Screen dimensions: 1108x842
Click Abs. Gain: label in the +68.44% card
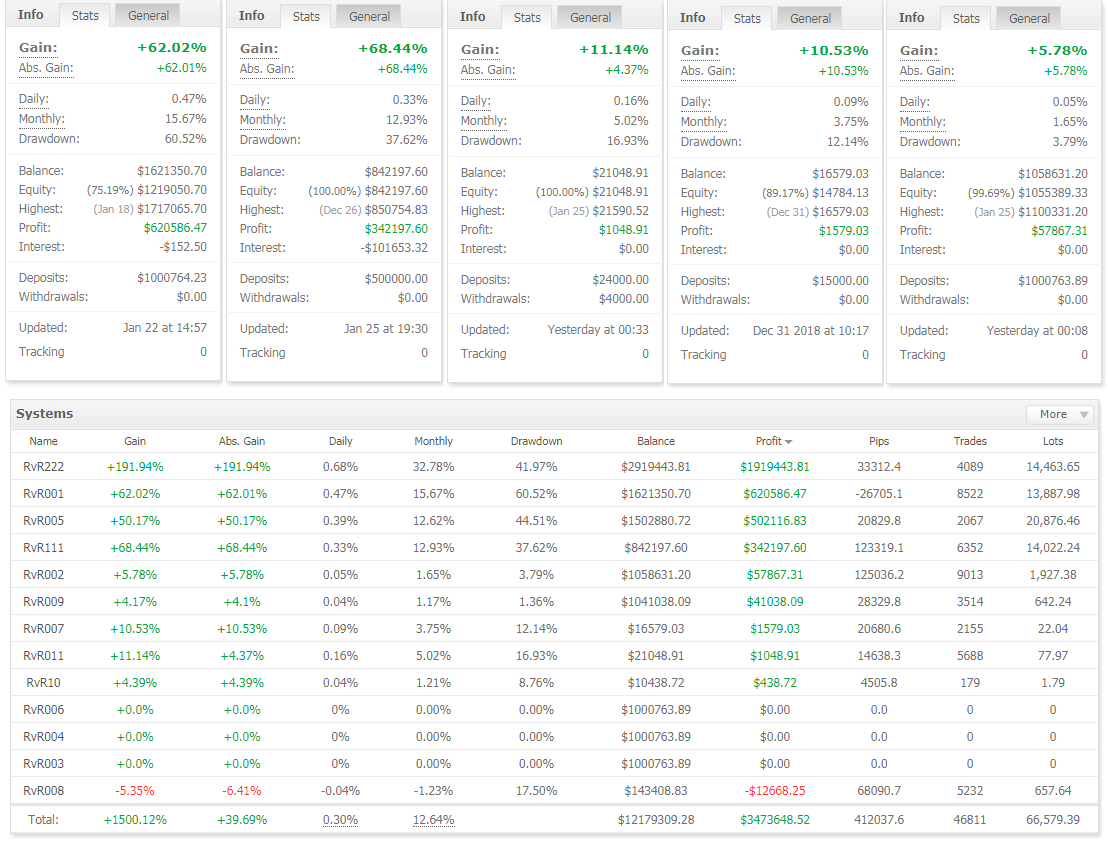click(267, 69)
